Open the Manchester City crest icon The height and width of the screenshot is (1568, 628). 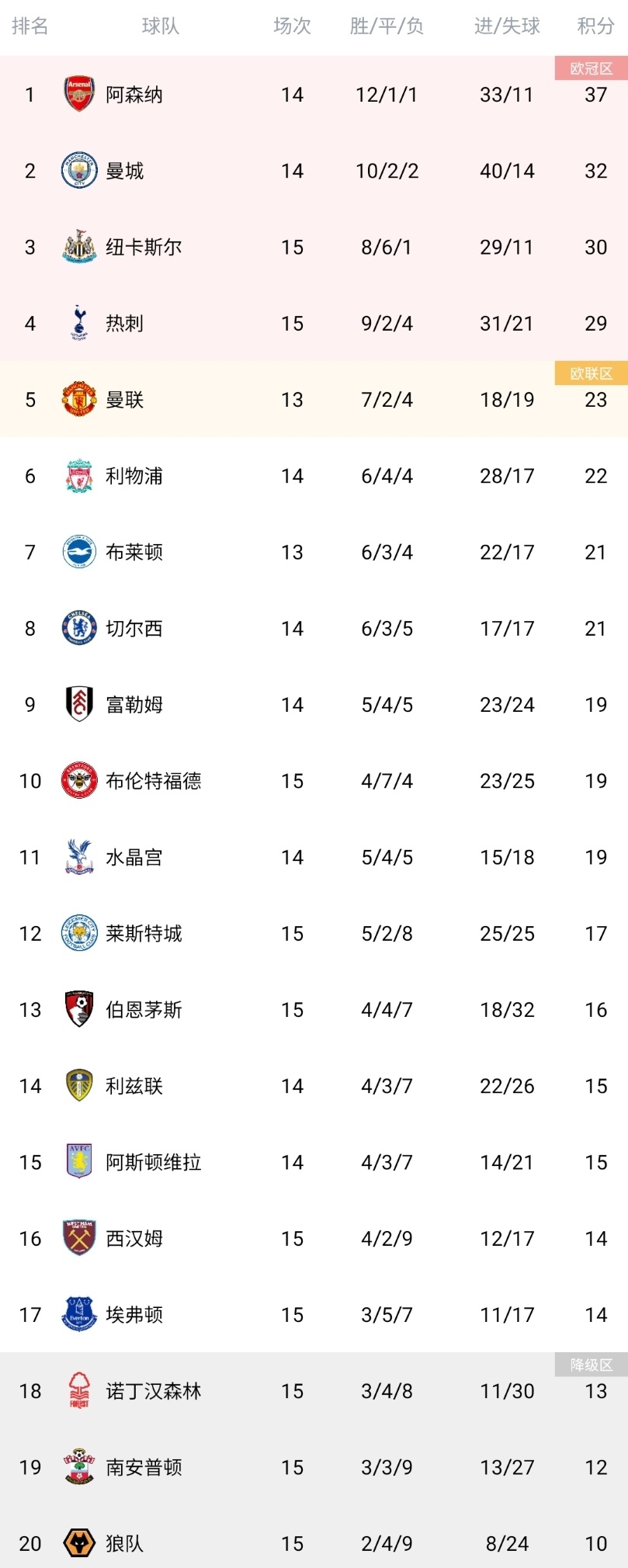tap(79, 171)
